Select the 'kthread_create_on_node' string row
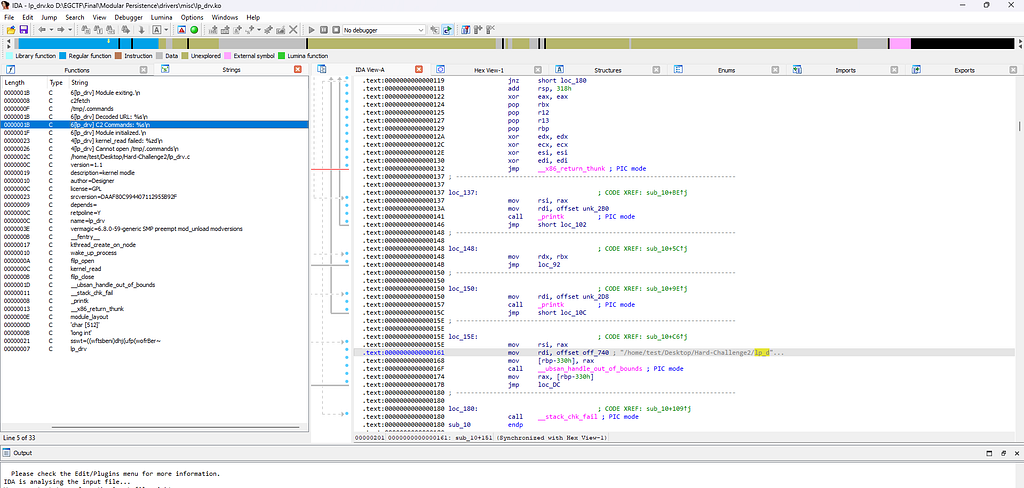 click(x=155, y=244)
